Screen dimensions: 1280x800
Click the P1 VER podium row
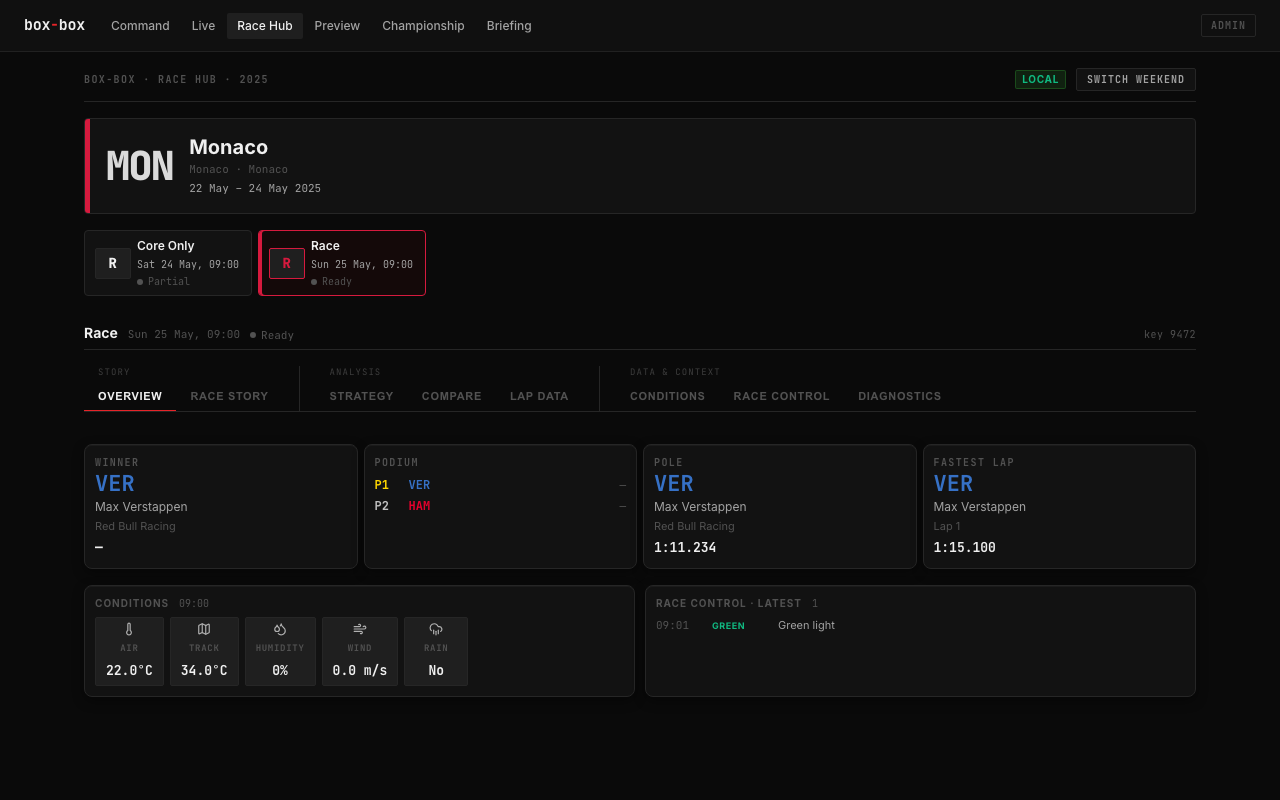click(x=500, y=485)
